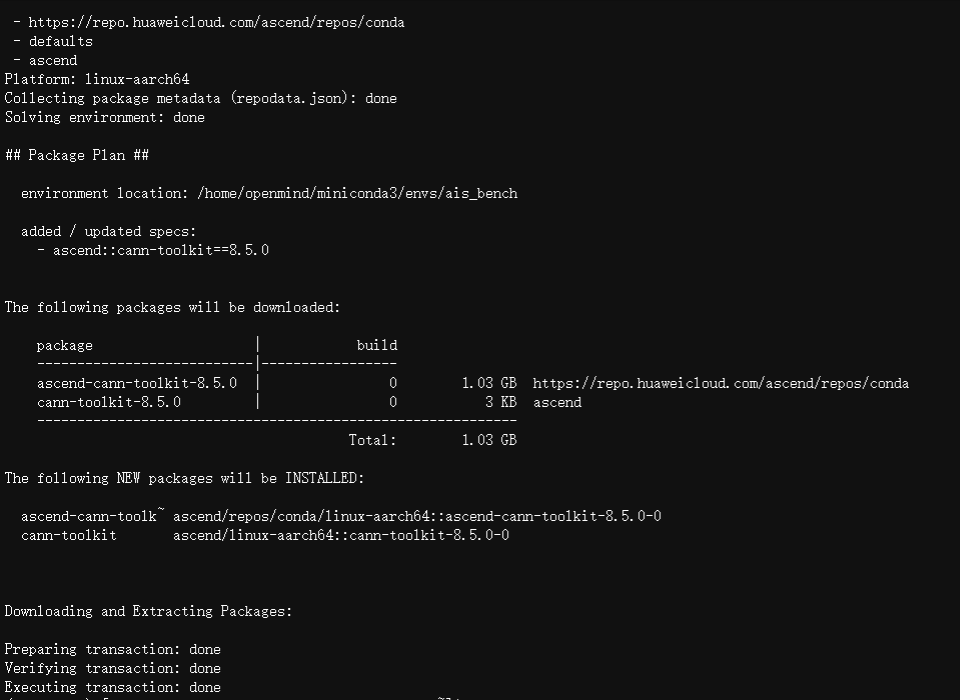Screen dimensions: 960x700
Task: Click the "Preparing transaction: done" line
Action: [x=112, y=649]
